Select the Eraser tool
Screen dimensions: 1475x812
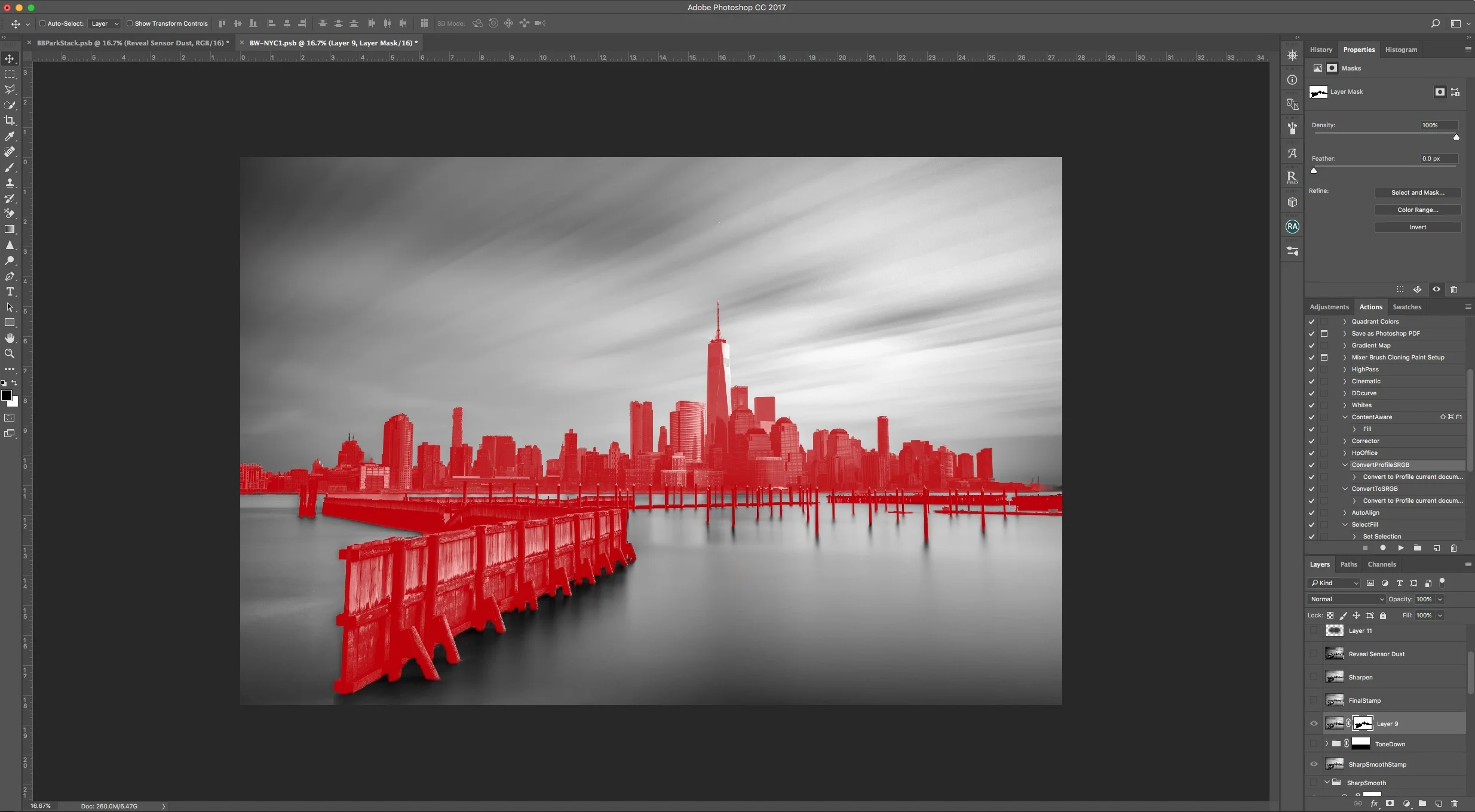coord(10,214)
